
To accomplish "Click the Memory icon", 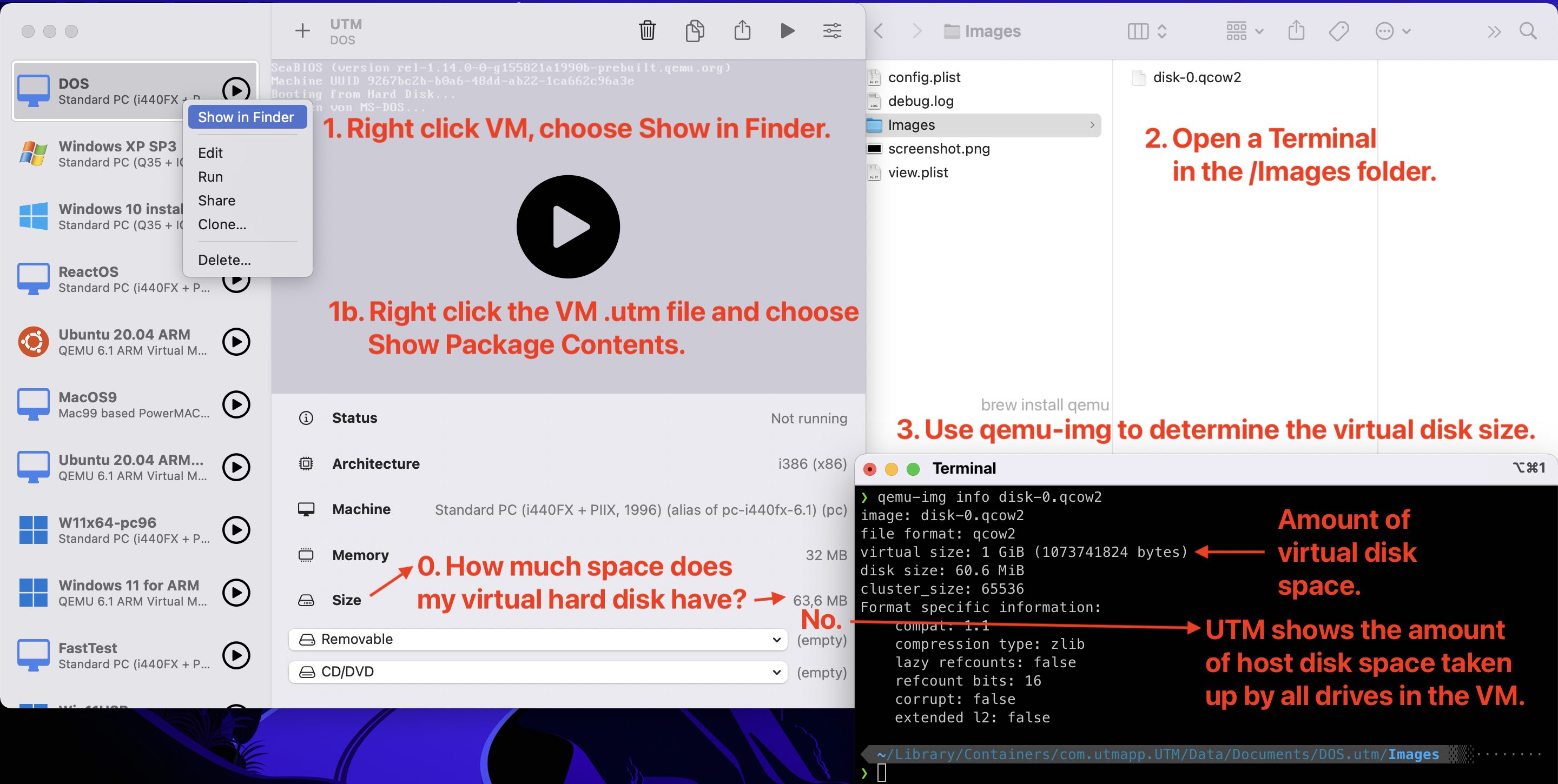I will tap(306, 555).
